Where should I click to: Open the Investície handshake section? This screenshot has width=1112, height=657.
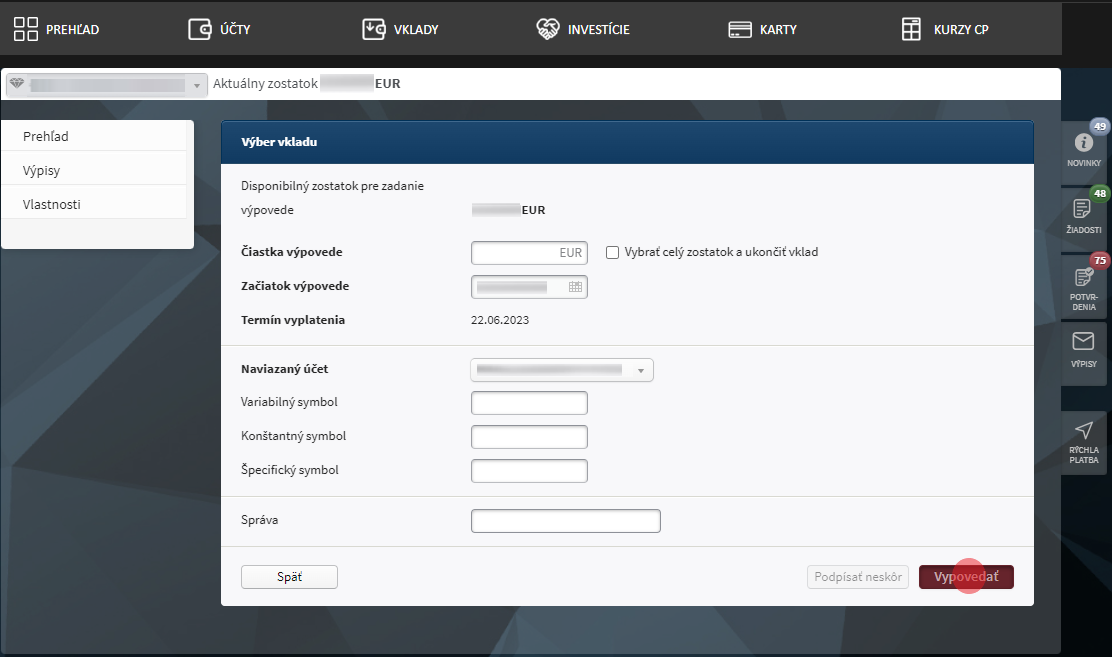click(583, 29)
